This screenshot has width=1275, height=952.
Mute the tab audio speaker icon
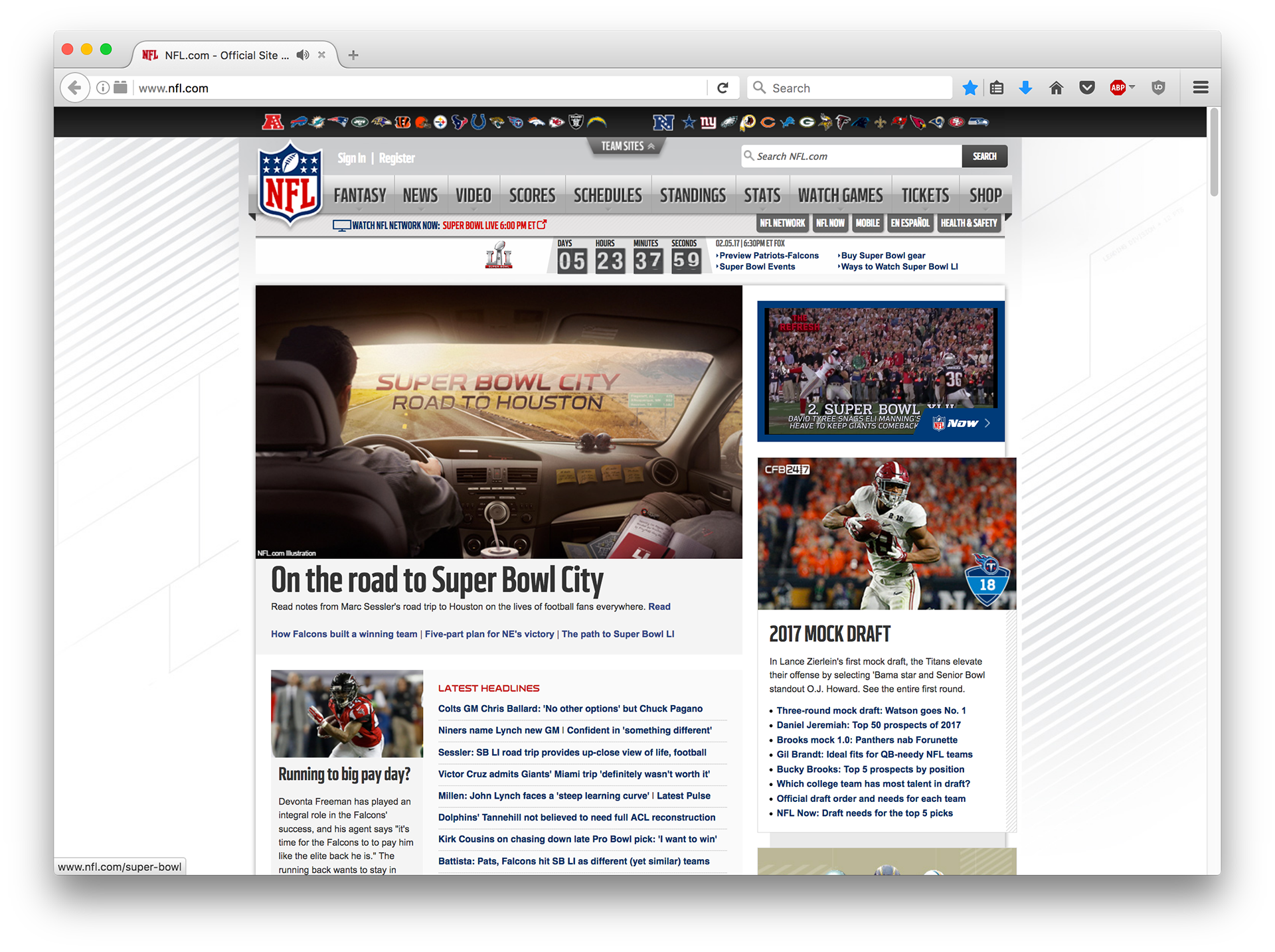pos(303,55)
